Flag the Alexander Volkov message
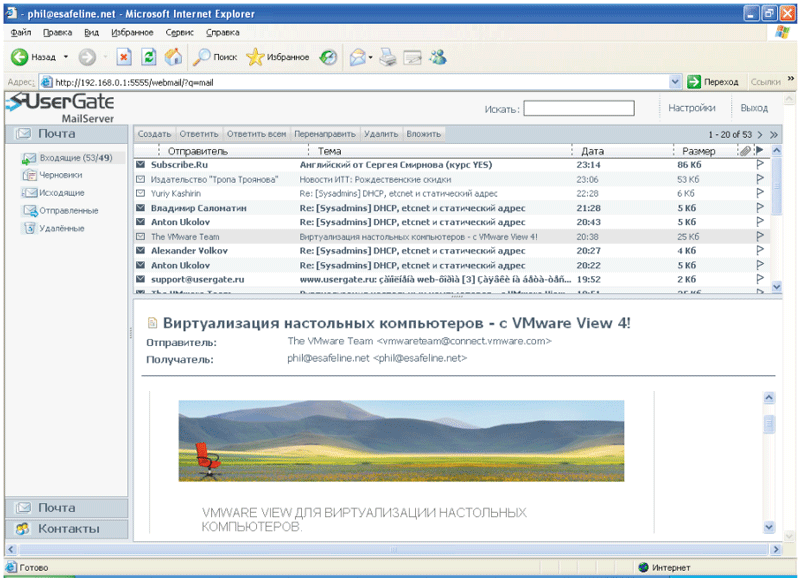Screen dimensions: 800x578 point(760,250)
